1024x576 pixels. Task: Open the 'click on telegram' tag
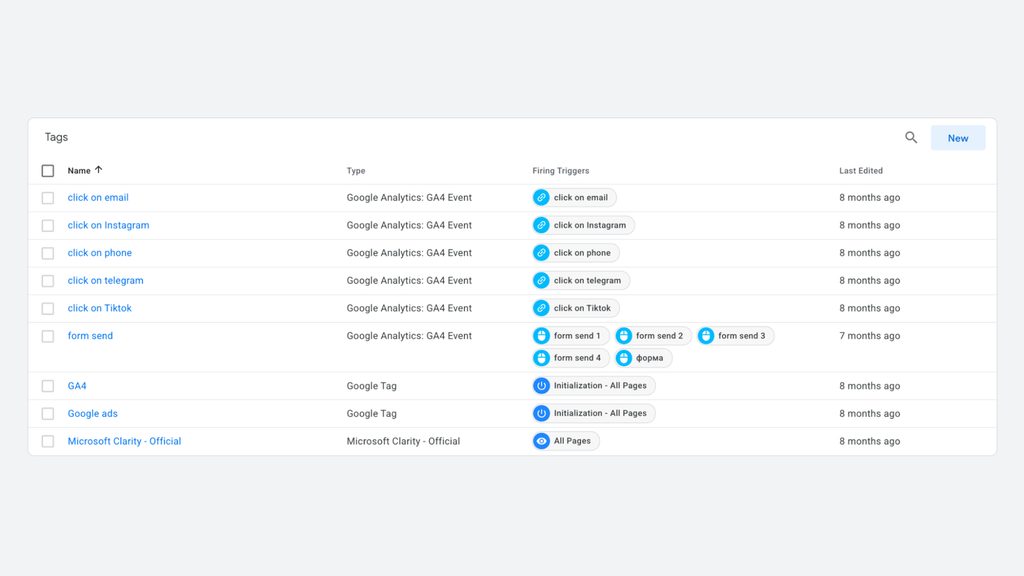[106, 280]
